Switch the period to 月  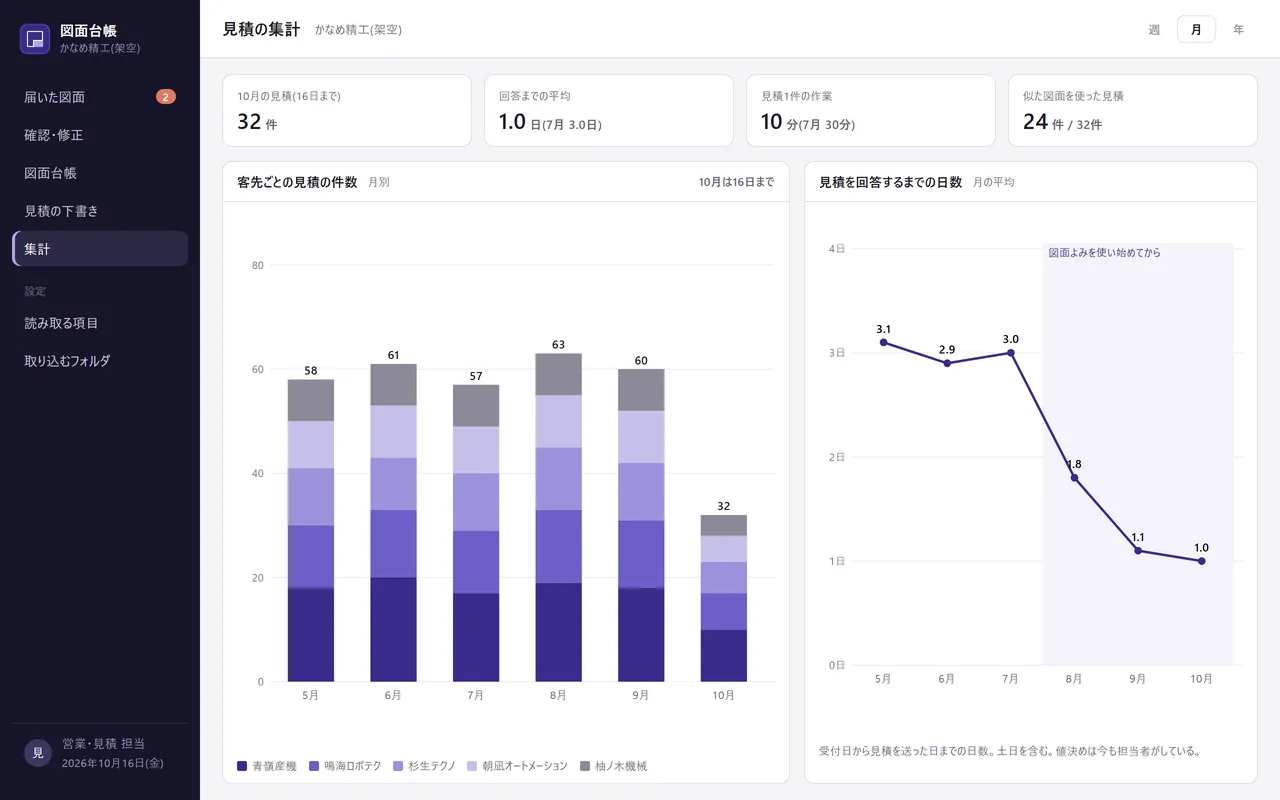[1196, 30]
